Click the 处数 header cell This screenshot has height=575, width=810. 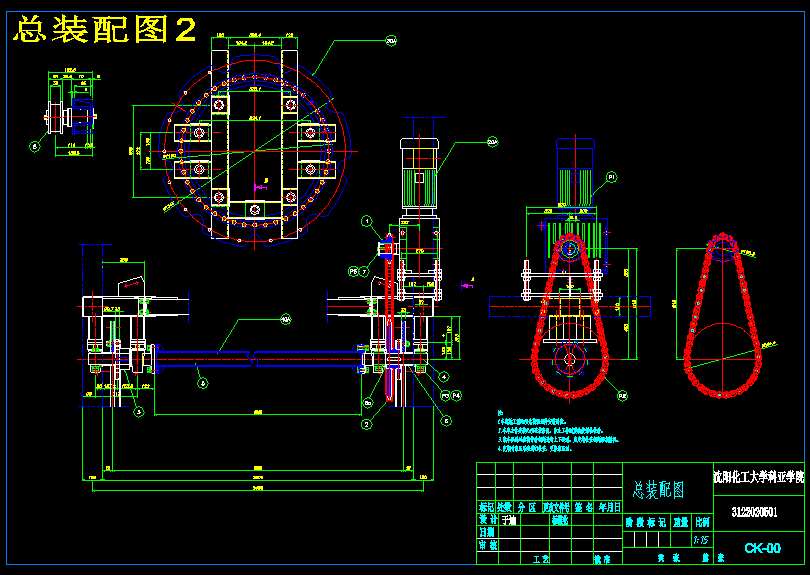click(x=505, y=507)
